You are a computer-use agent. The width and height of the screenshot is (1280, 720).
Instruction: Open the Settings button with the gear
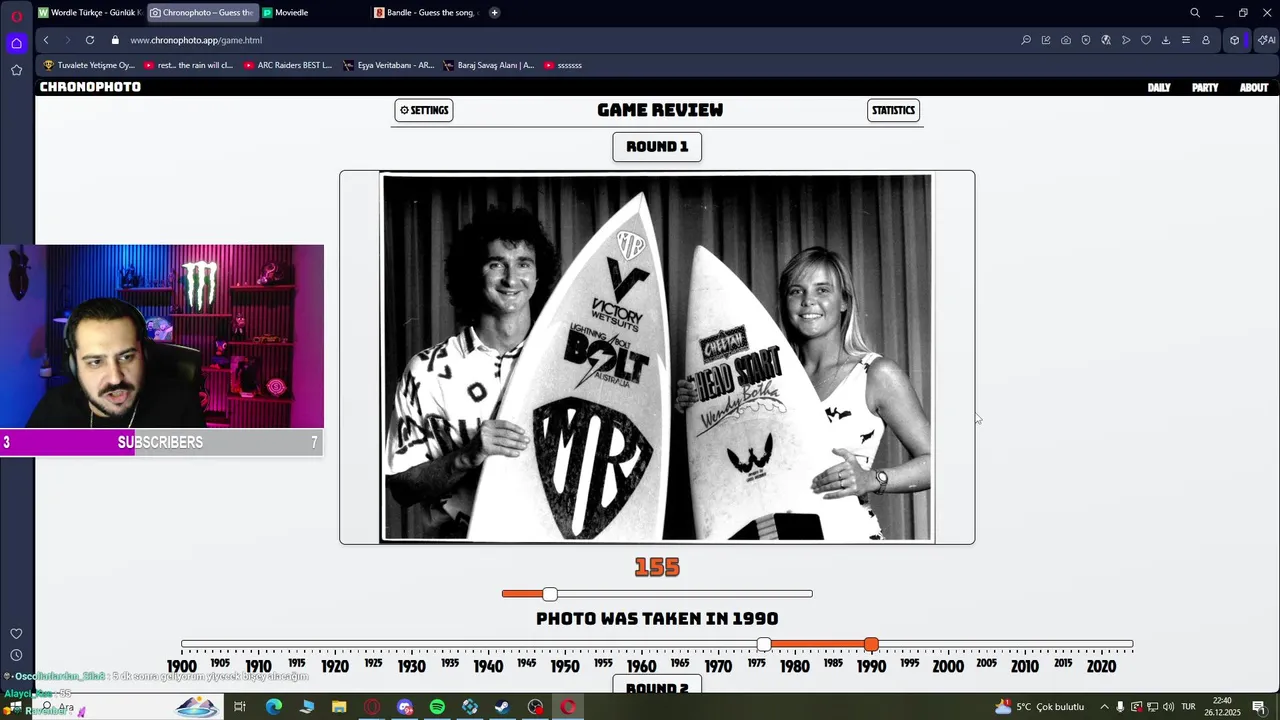[424, 110]
